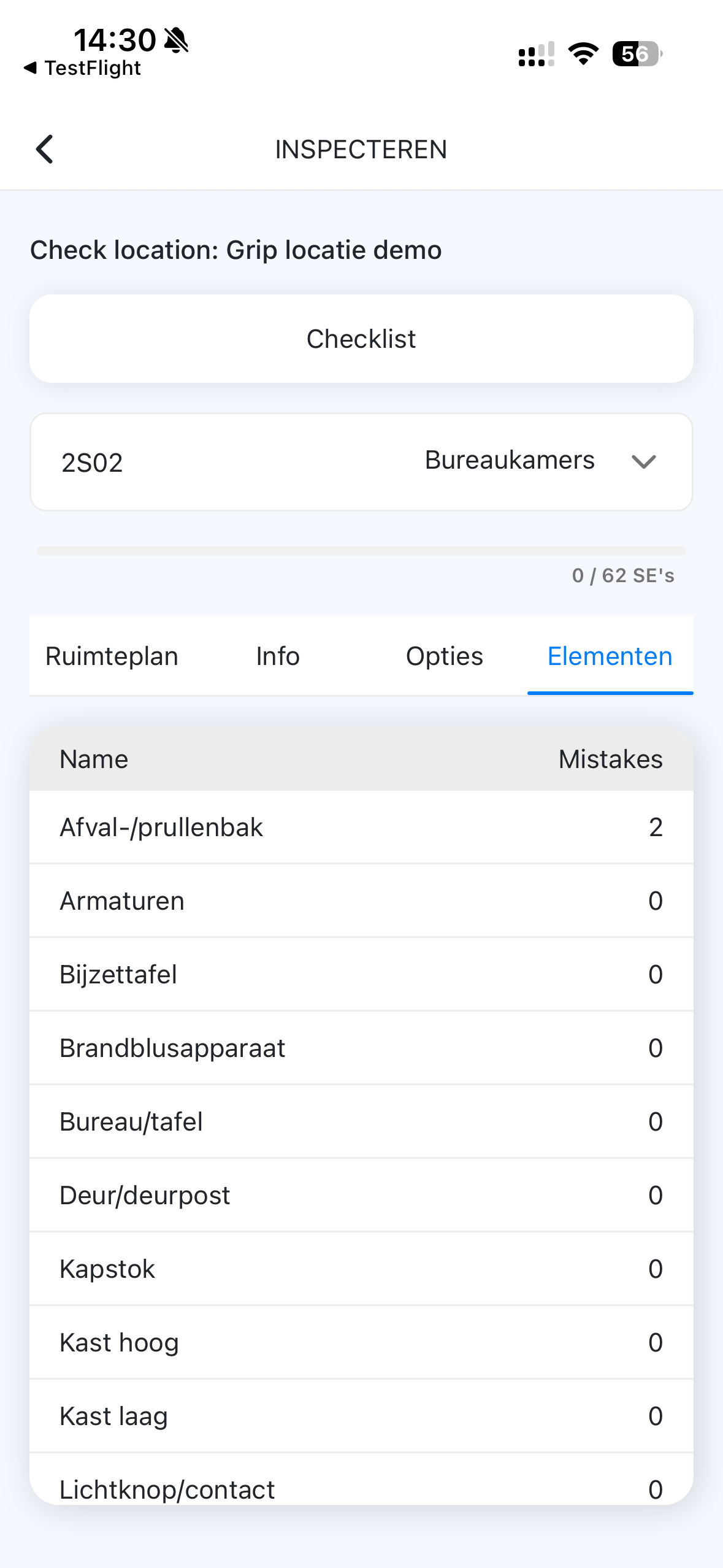Select the Armaturen row
The height and width of the screenshot is (1568, 723).
tap(361, 901)
